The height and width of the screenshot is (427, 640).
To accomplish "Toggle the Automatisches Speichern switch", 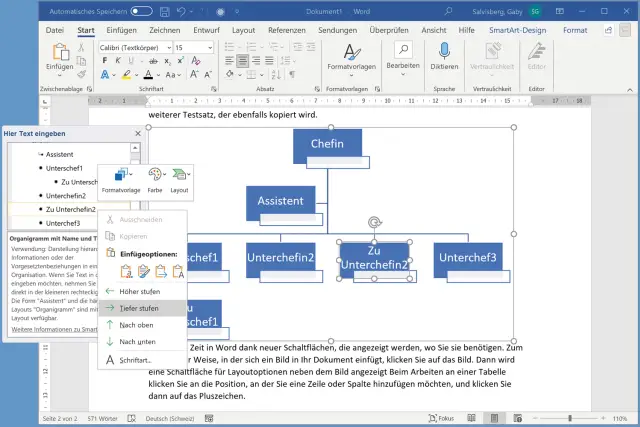I will (141, 10).
